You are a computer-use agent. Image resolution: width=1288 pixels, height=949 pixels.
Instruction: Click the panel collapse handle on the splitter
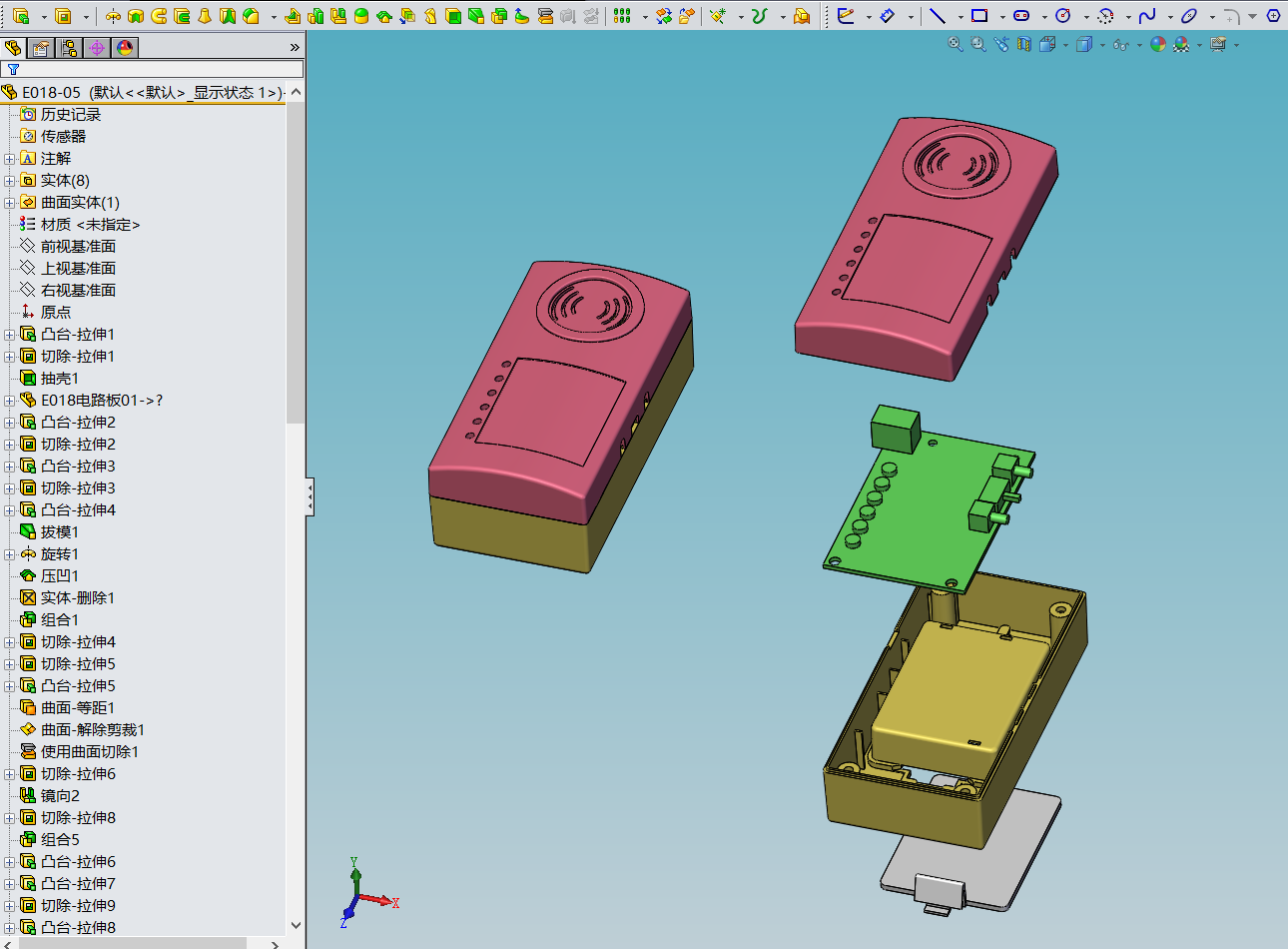coord(310,496)
